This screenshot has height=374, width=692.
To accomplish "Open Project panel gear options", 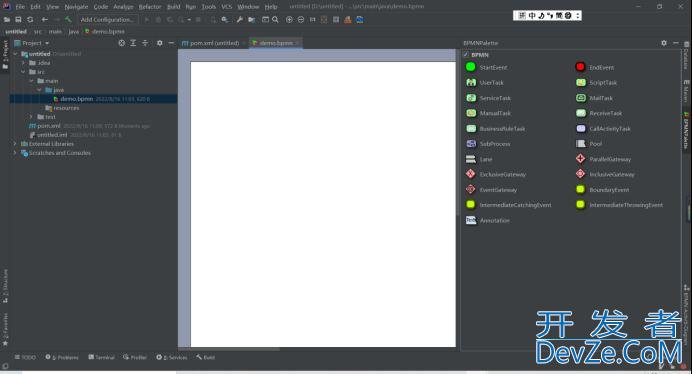I will pyautogui.click(x=159, y=43).
